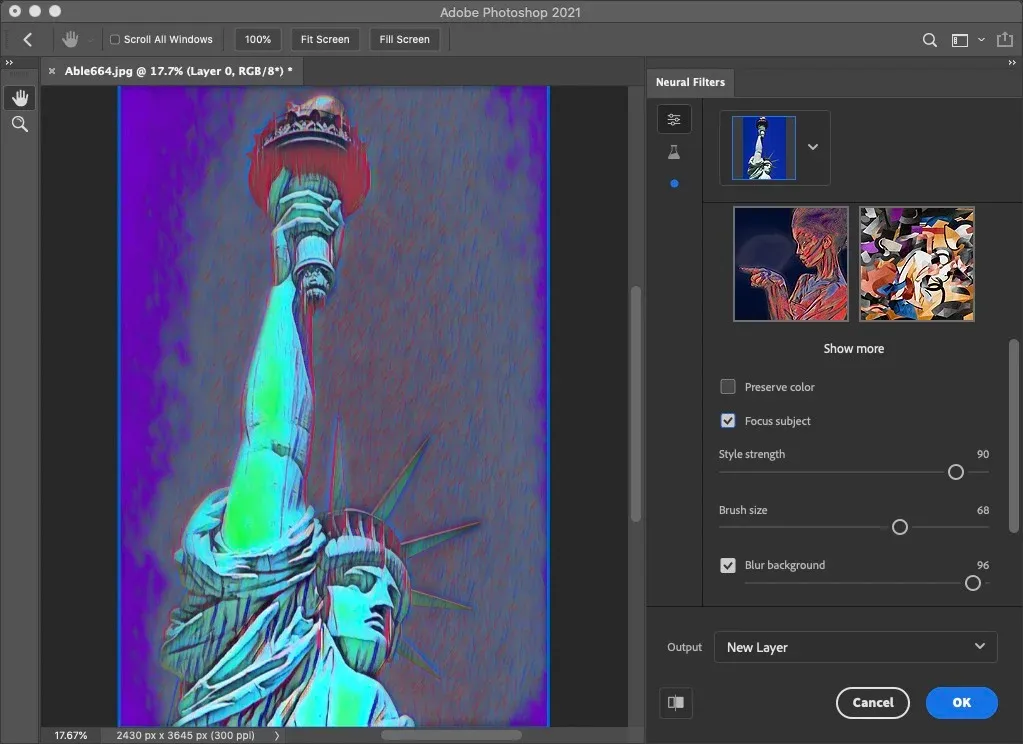Select the Zoom tool in left toolbar
The height and width of the screenshot is (744, 1023).
coord(20,124)
